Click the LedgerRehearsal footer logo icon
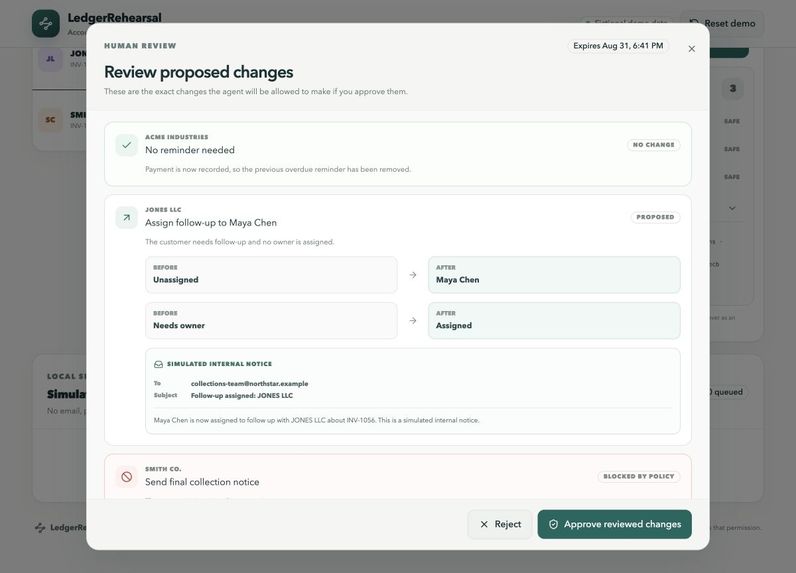This screenshot has width=796, height=573. tap(40, 528)
